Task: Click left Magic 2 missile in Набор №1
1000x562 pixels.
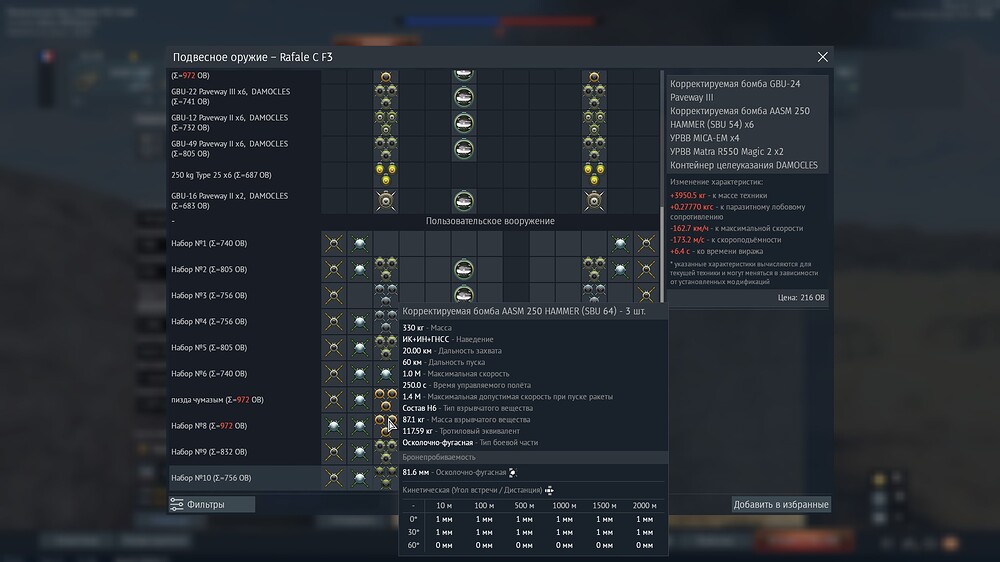Action: [x=334, y=243]
